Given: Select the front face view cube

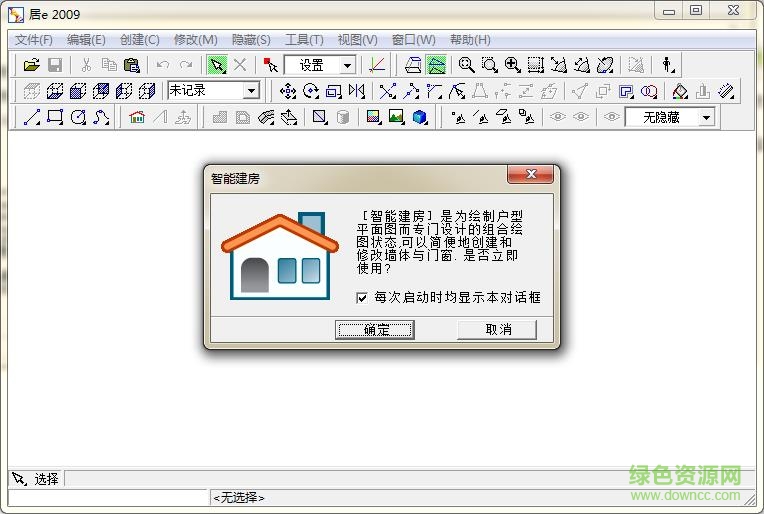Looking at the screenshot, I should pyautogui.click(x=78, y=91).
